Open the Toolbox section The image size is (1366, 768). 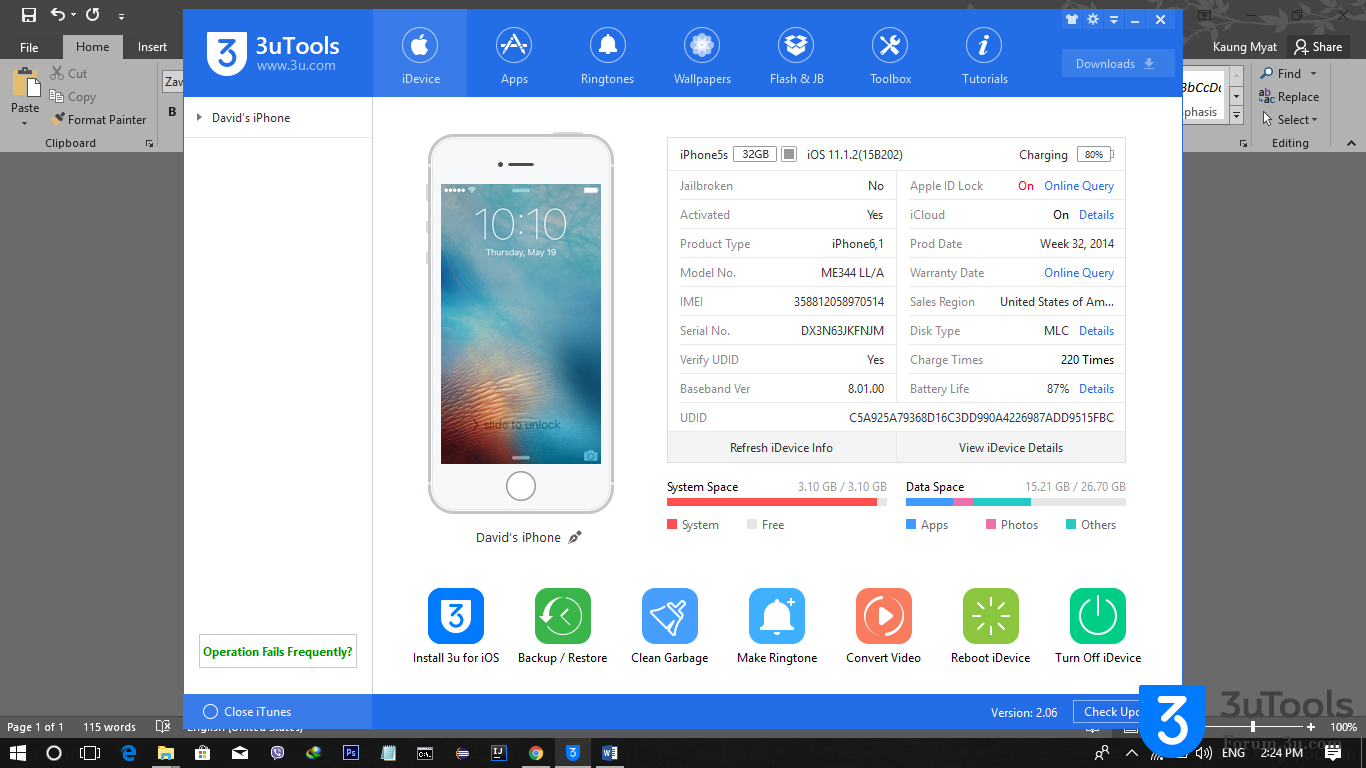(890, 56)
